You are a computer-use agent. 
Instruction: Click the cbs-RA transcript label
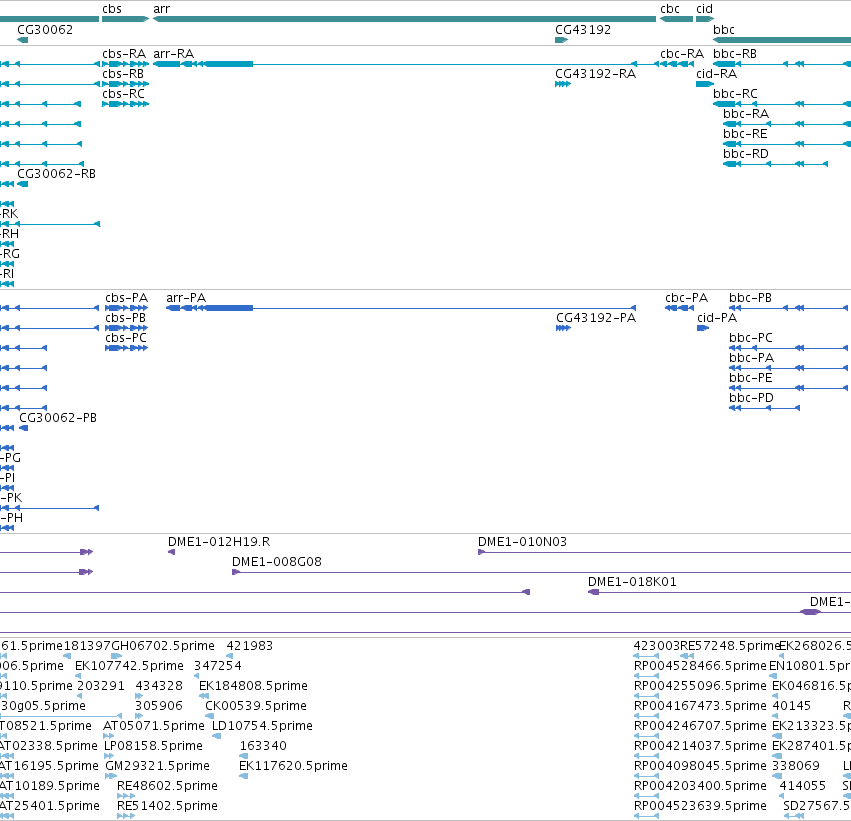(124, 54)
